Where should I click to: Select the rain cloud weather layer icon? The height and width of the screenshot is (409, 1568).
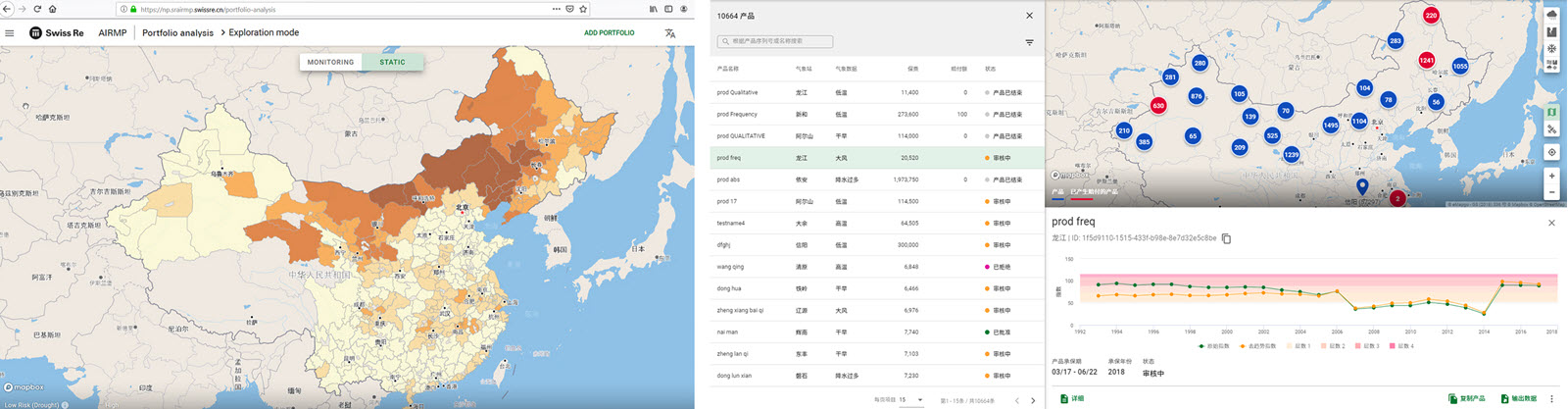(1551, 15)
